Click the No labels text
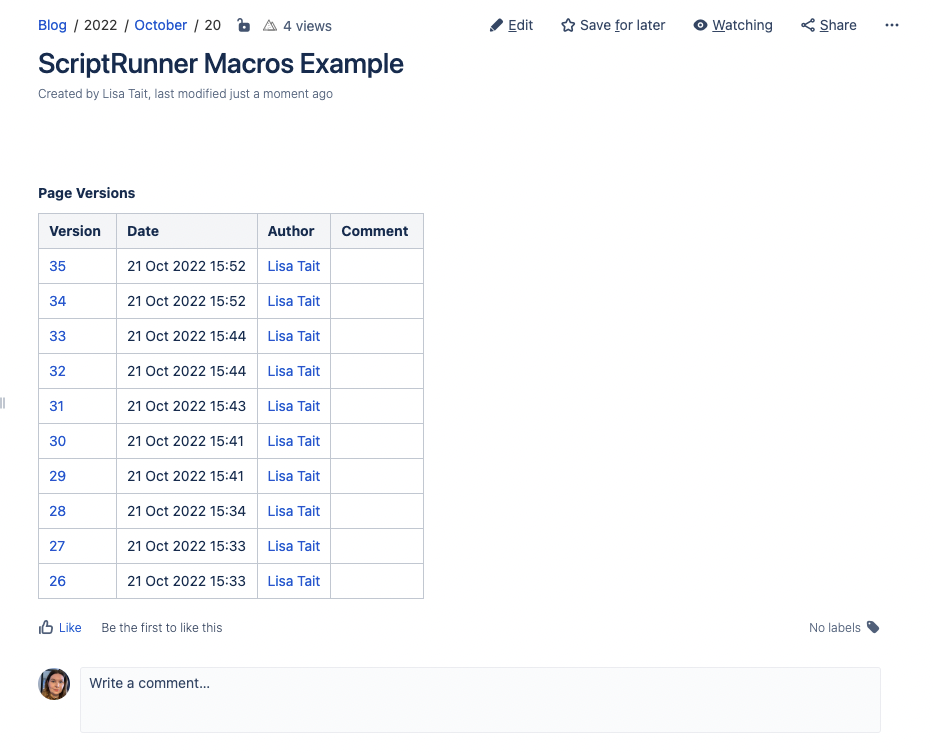This screenshot has width=934, height=755. (x=835, y=627)
